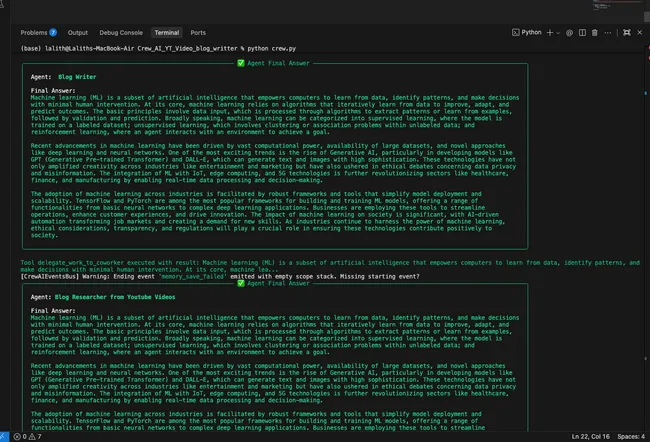The image size is (650, 442).
Task: Open the panel more actions ellipsis
Action: pos(608,33)
